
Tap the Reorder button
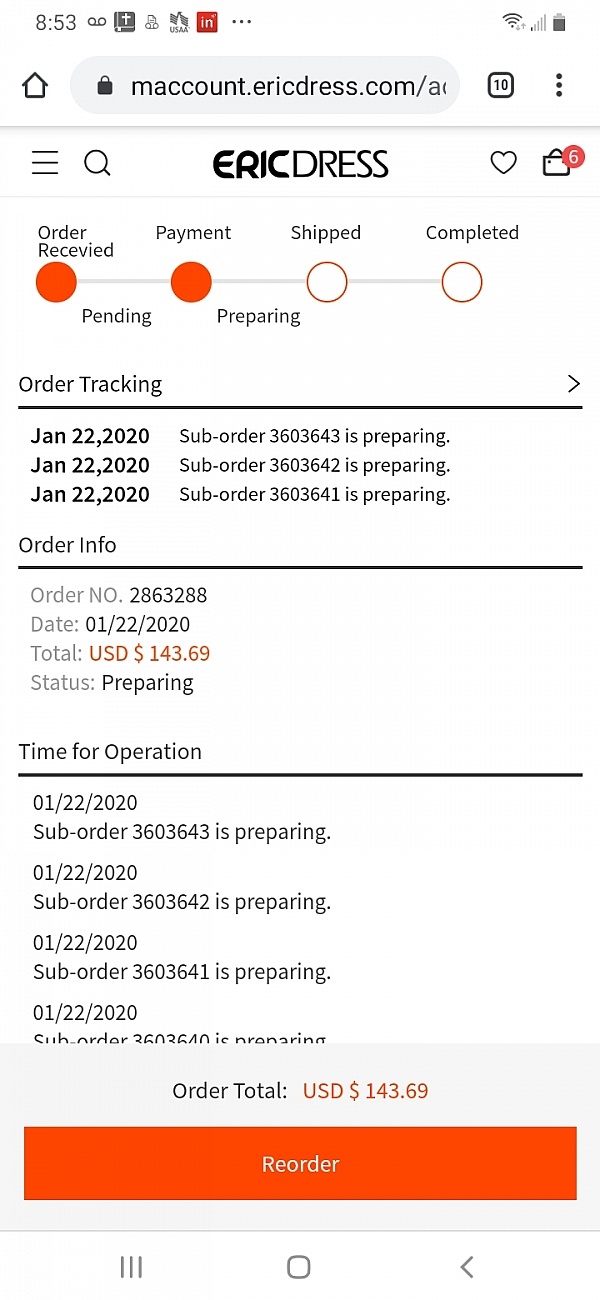[300, 1163]
